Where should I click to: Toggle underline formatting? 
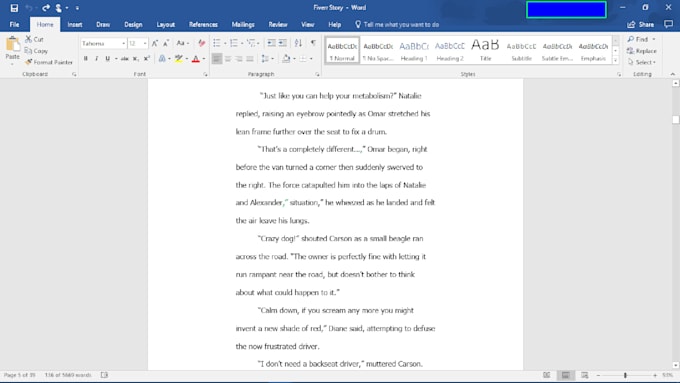pos(107,59)
